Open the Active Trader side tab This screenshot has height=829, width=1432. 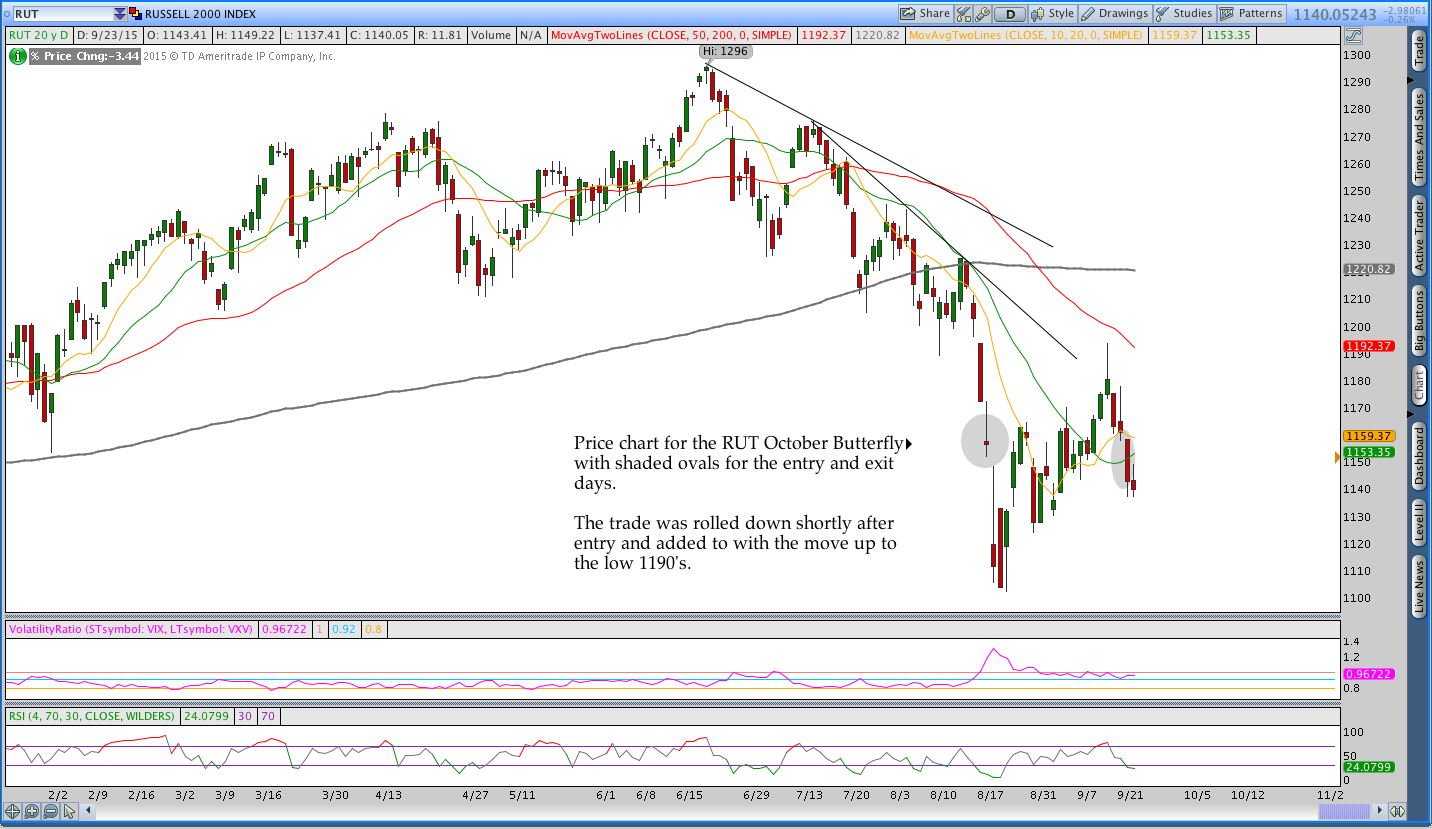click(1418, 236)
